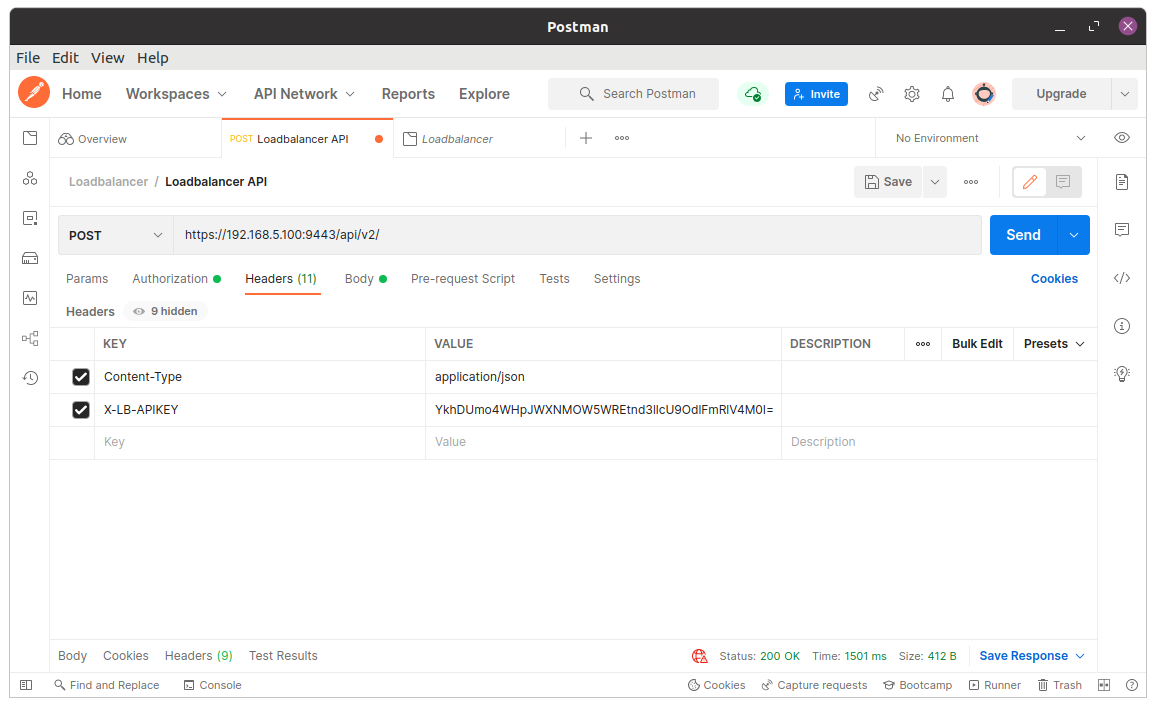Open the Overview tab
Image resolution: width=1156 pixels, height=707 pixels.
[136, 139]
